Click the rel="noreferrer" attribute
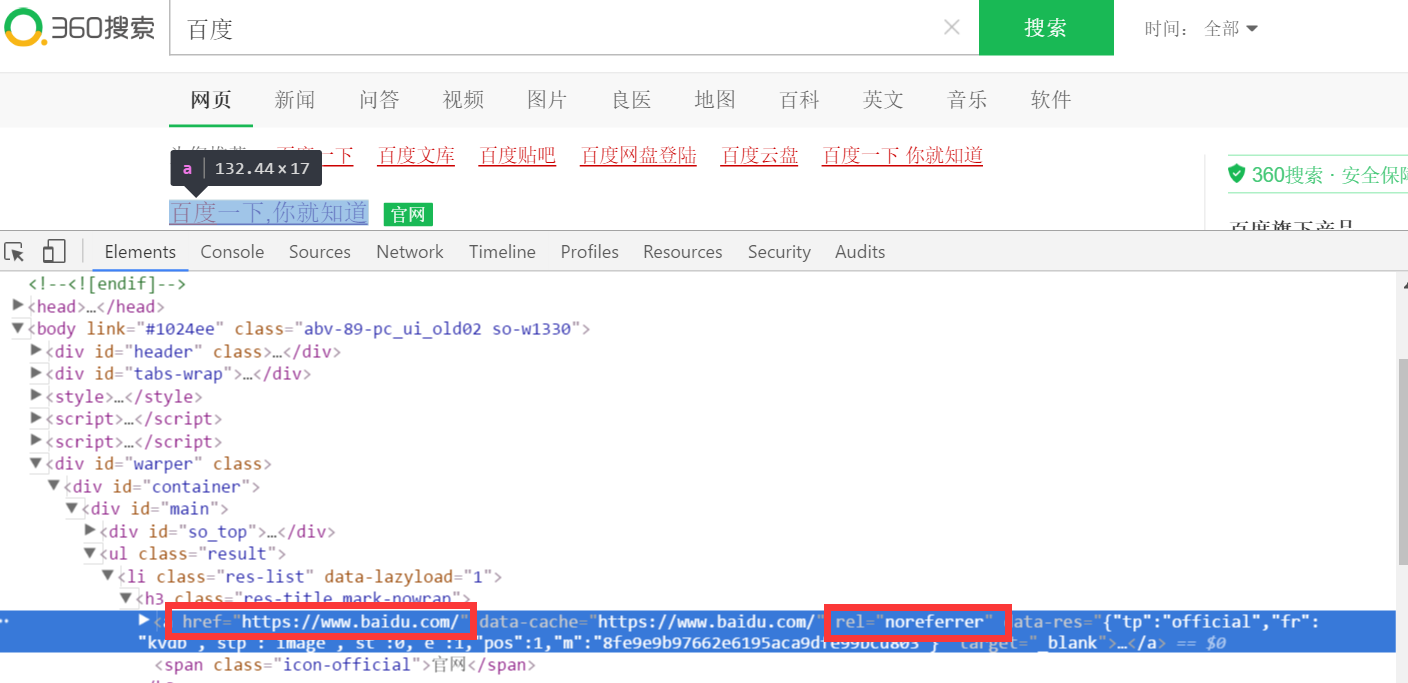1408x683 pixels. pyautogui.click(x=915, y=621)
